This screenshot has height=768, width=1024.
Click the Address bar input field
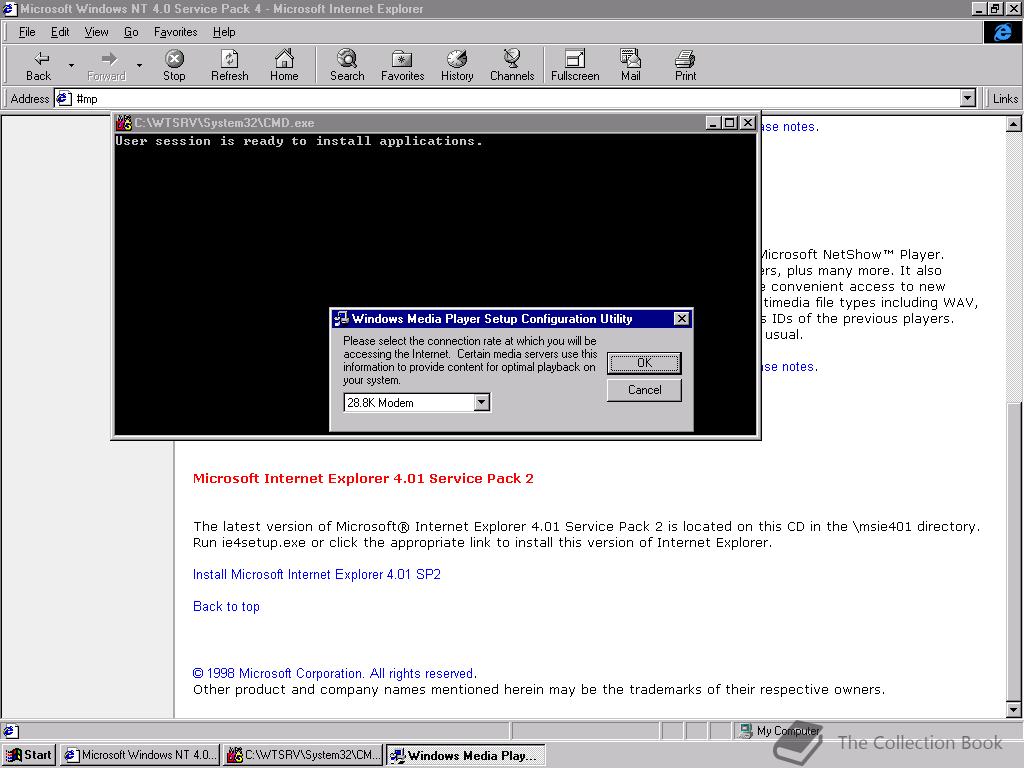point(516,99)
